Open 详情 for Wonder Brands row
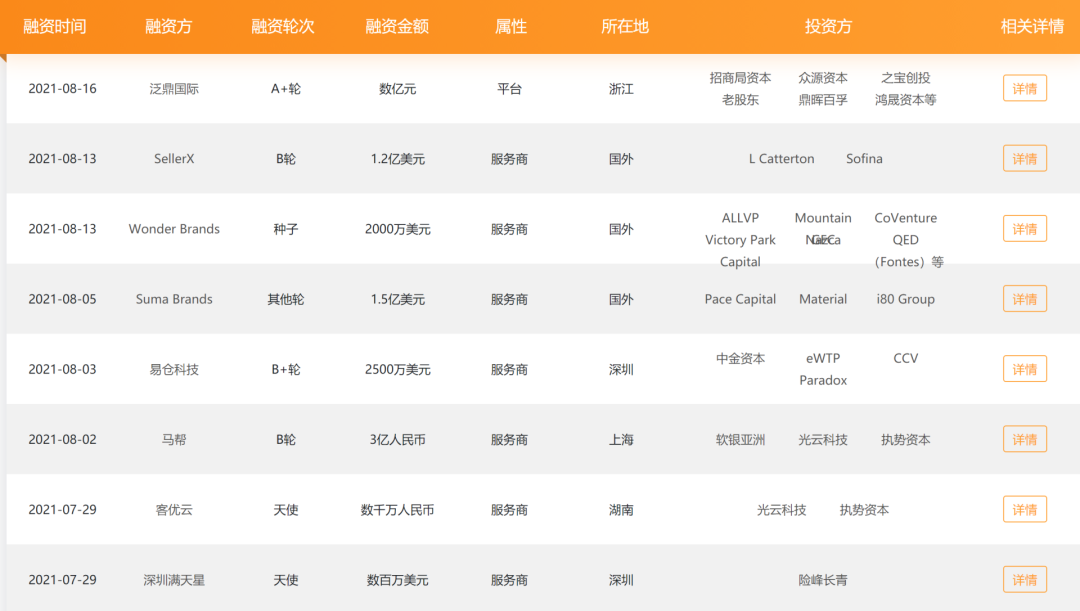 click(1024, 229)
